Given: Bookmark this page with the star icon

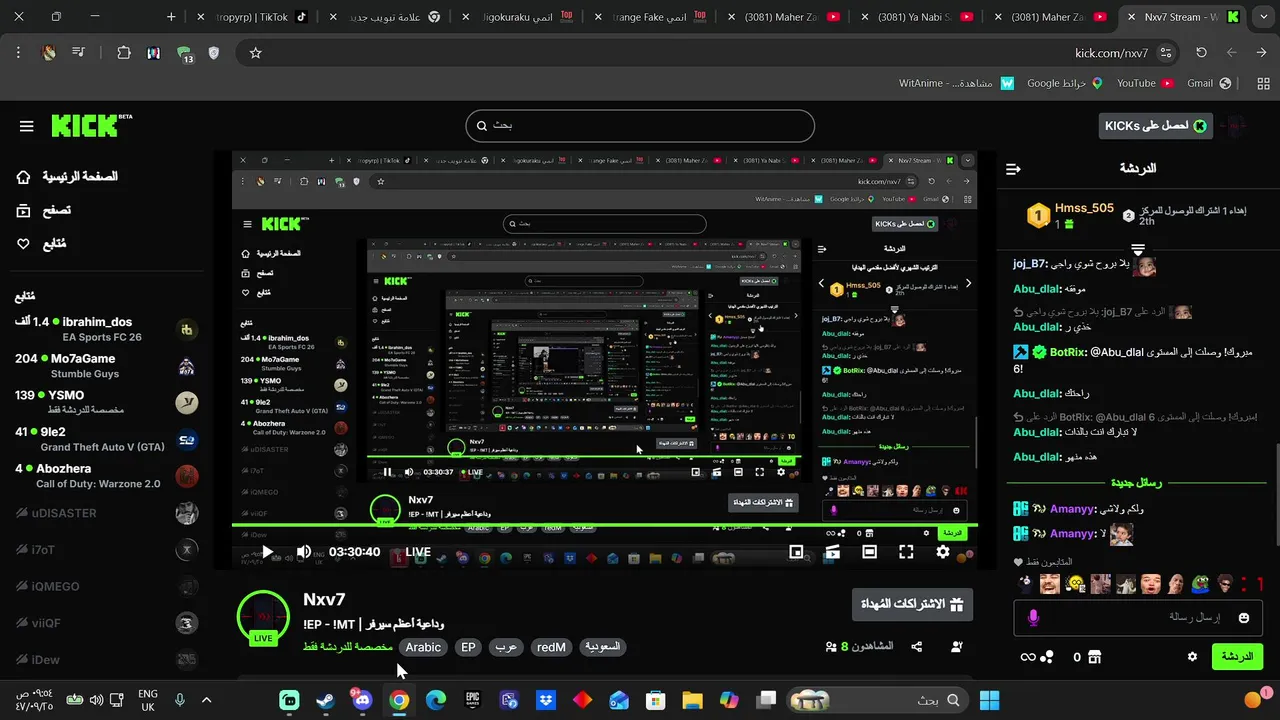Looking at the screenshot, I should (x=255, y=53).
